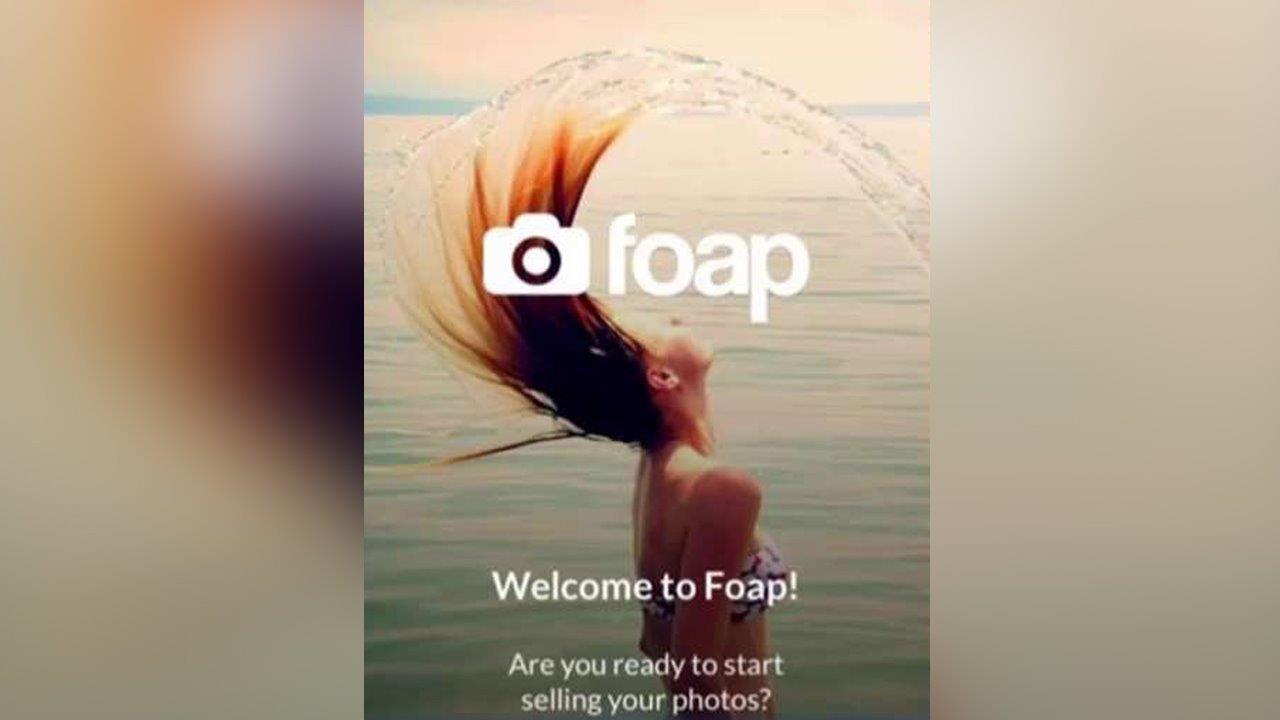Tap the woman's ear in the photo
1280x720 pixels.
660,377
